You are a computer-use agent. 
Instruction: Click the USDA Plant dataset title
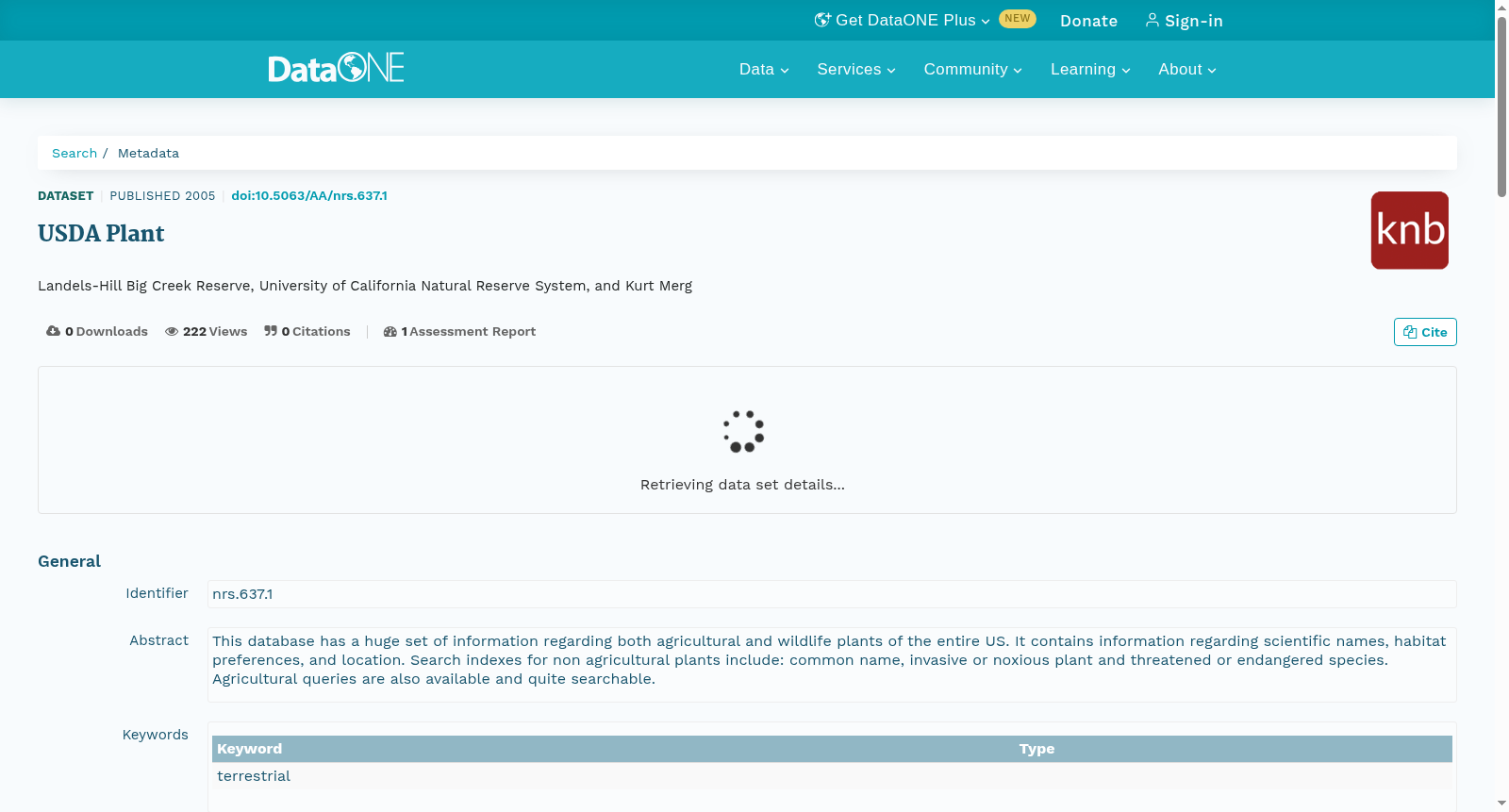101,233
